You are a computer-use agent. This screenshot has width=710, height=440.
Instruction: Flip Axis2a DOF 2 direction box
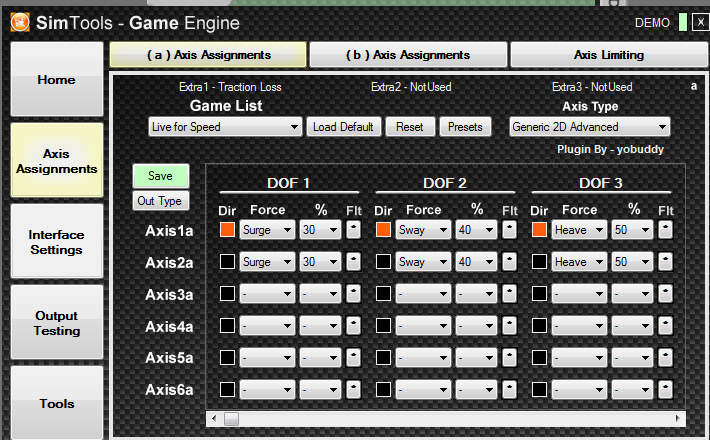pyautogui.click(x=384, y=262)
